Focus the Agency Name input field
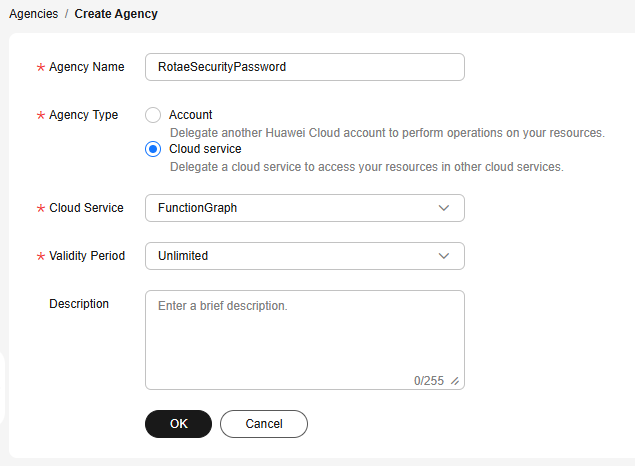635x466 pixels. (x=304, y=67)
